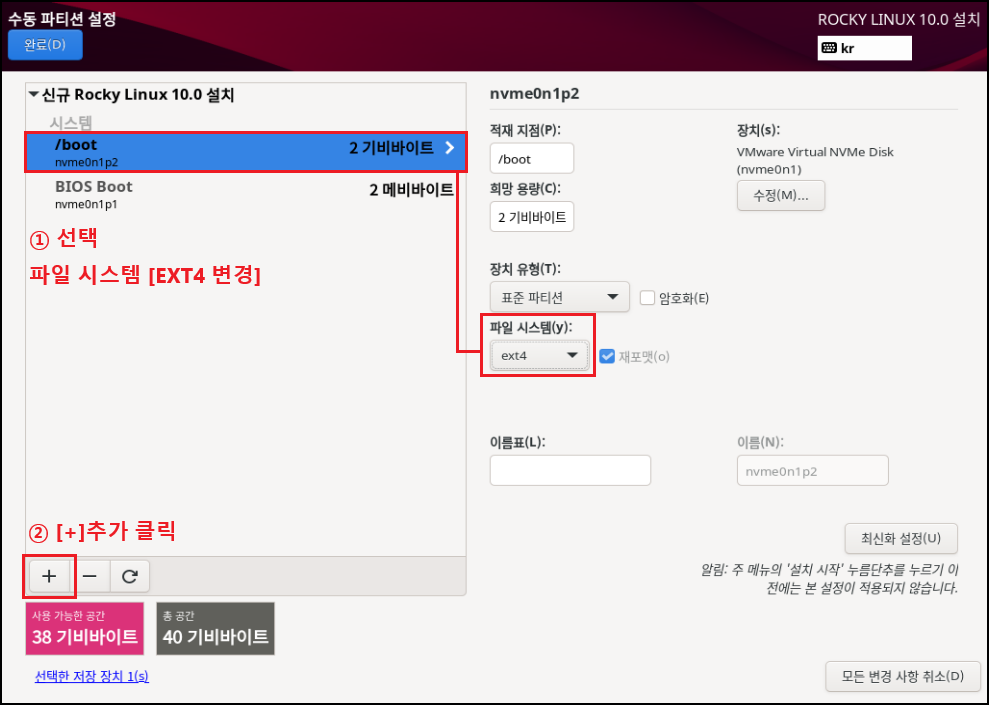Click the 이름(N) nvme0n1p2 field

[x=812, y=470]
